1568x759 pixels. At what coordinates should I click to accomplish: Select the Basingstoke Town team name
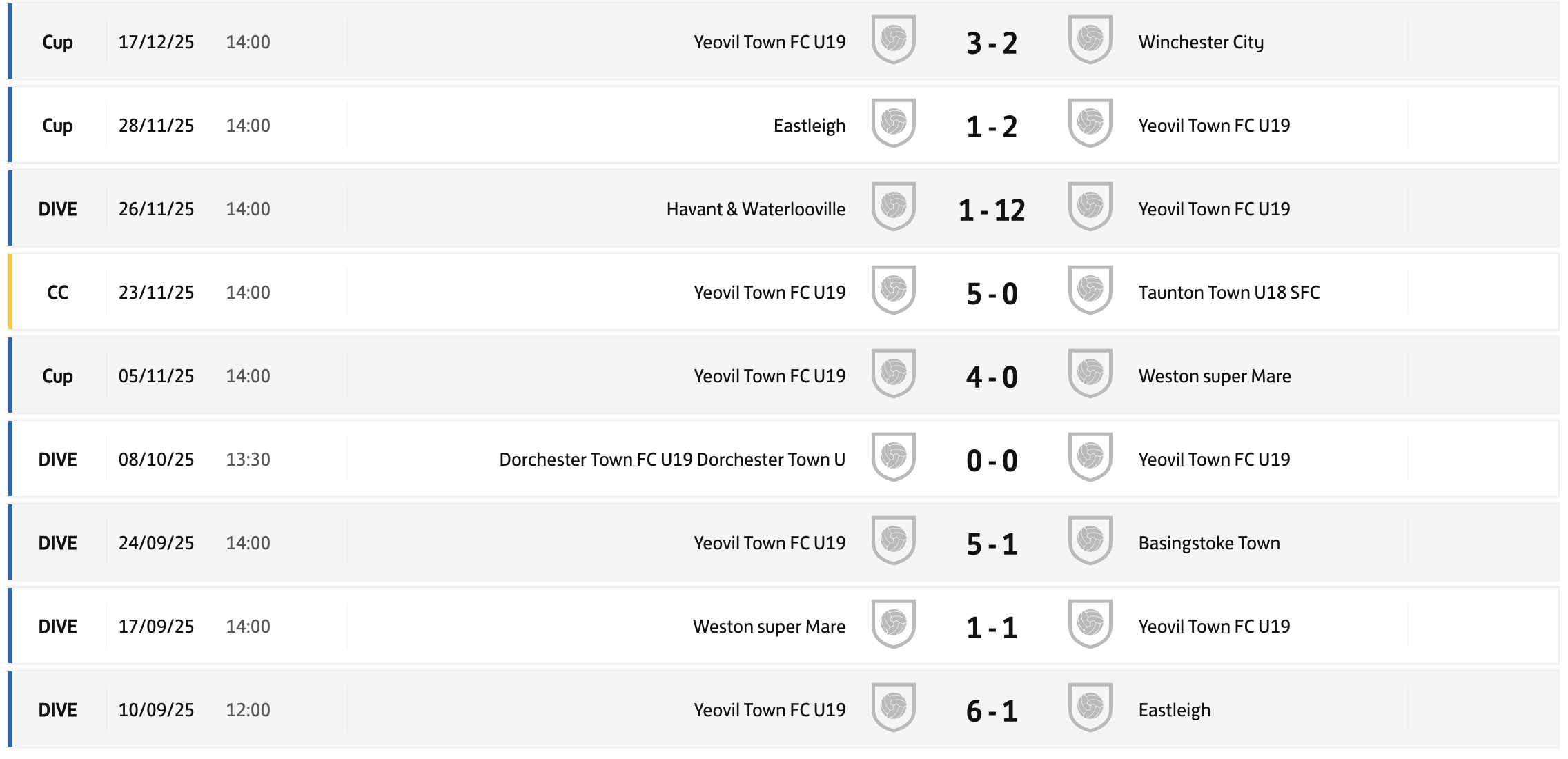click(1208, 543)
